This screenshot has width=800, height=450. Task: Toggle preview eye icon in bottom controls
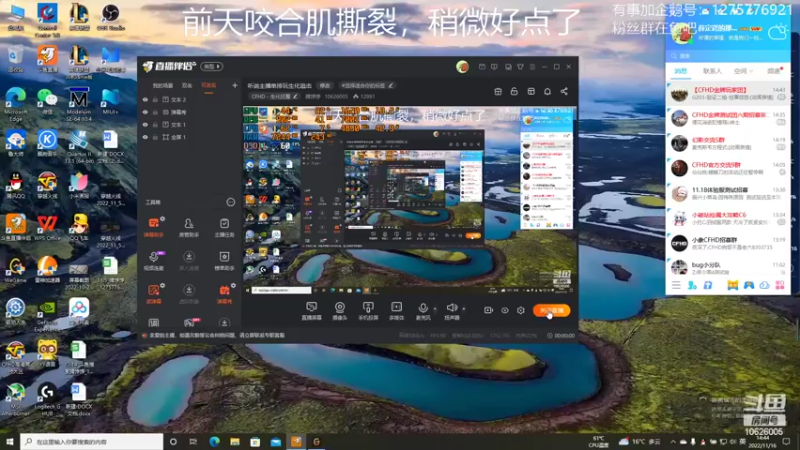coord(505,310)
